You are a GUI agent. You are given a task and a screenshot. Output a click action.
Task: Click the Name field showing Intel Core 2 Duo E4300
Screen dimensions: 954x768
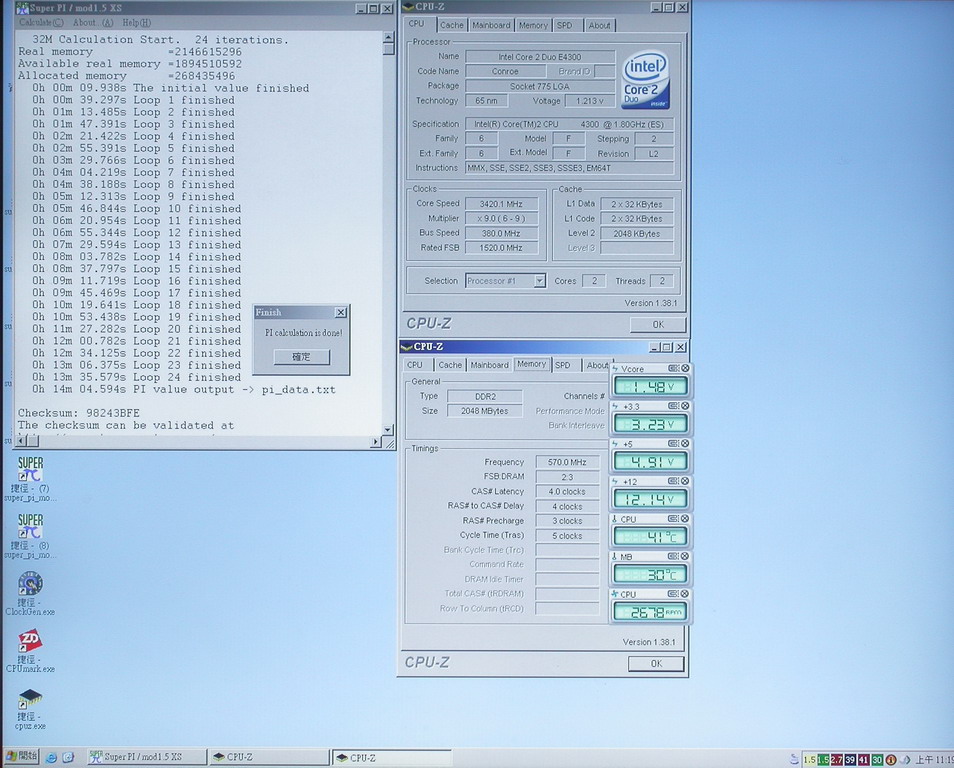click(x=540, y=57)
